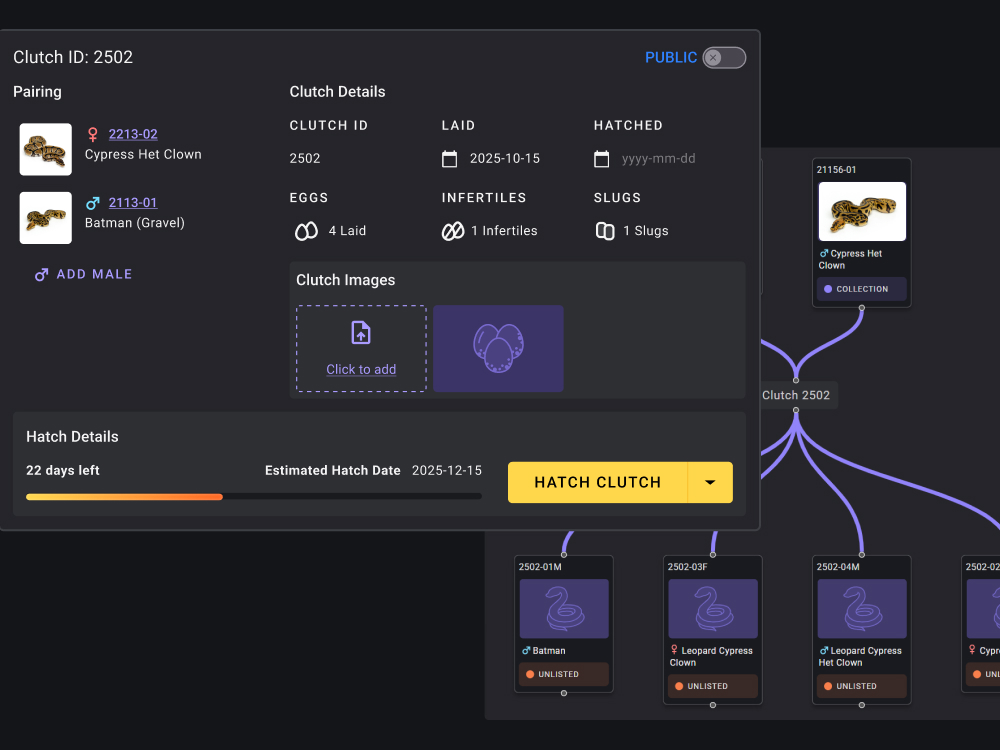
Task: Select the egg placeholder clutch image
Action: click(498, 348)
